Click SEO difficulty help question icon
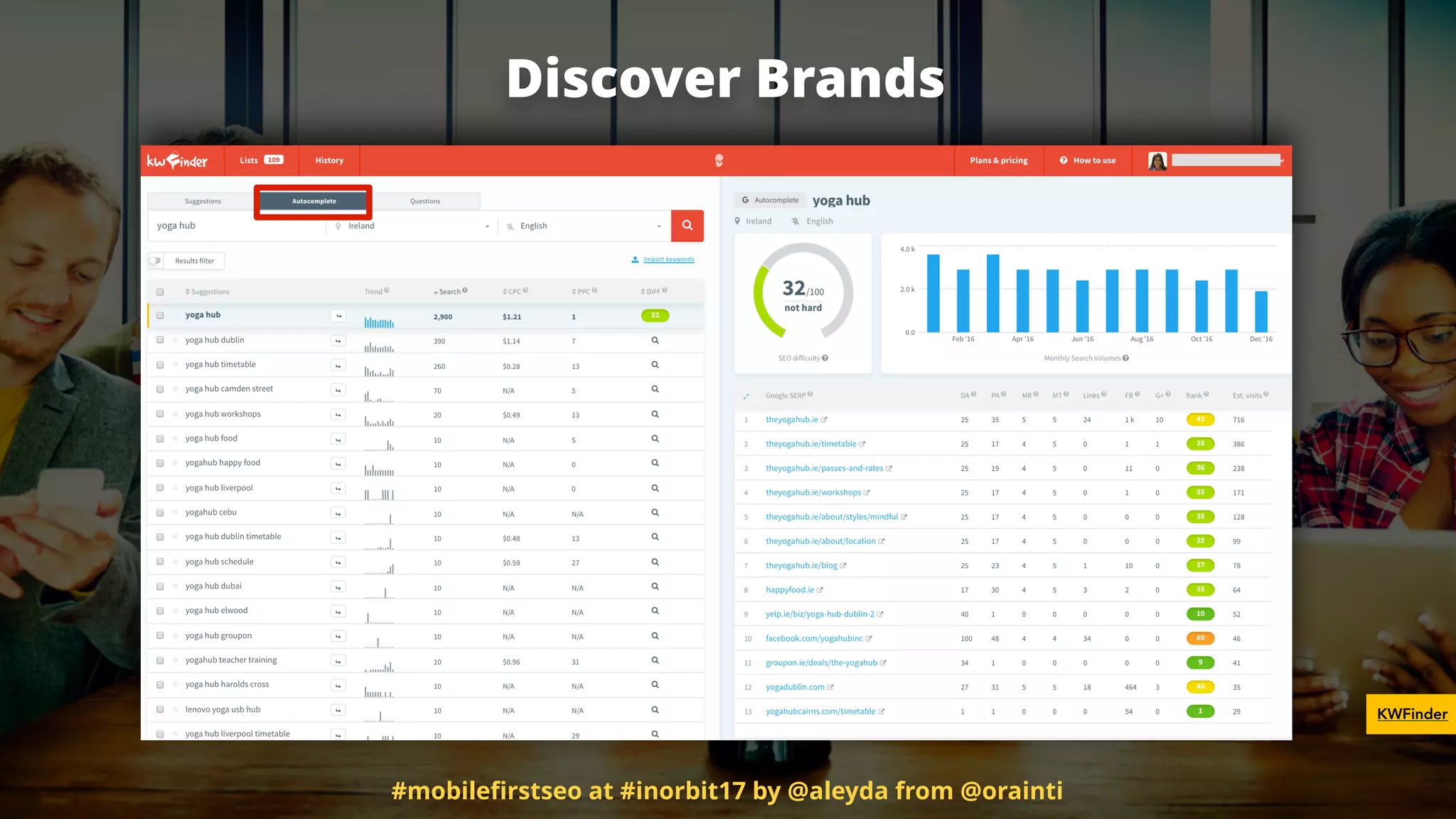Screen dimensions: 1456x819 825,358
